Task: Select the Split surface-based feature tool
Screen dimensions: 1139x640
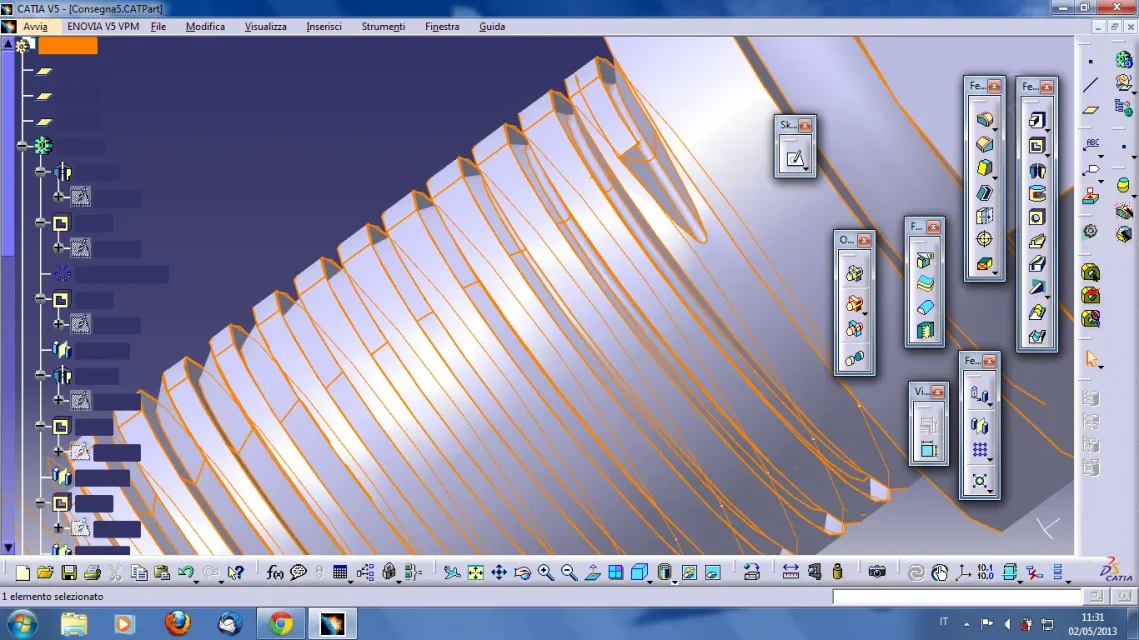Action: [924, 260]
